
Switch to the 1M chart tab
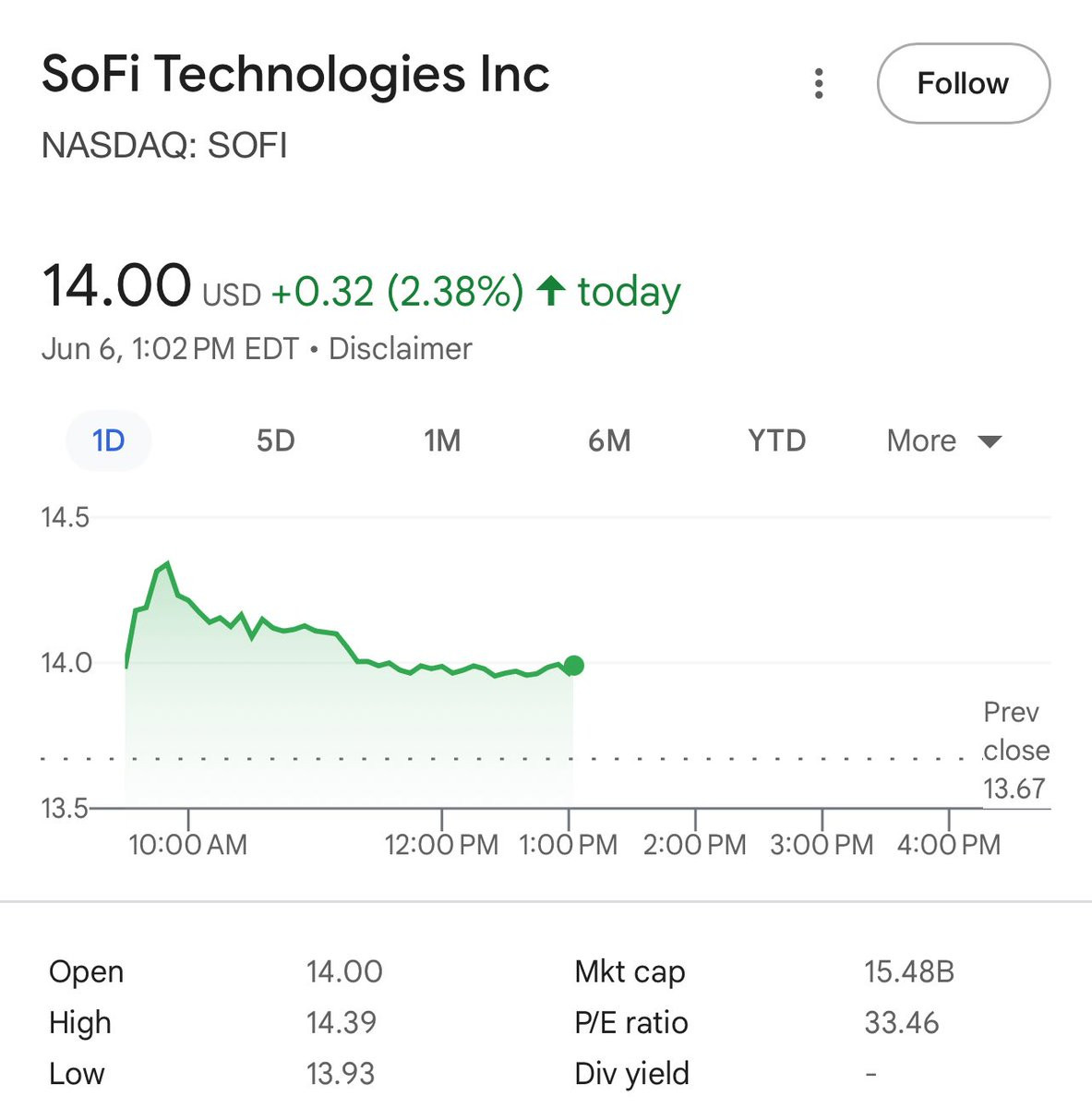[x=442, y=440]
